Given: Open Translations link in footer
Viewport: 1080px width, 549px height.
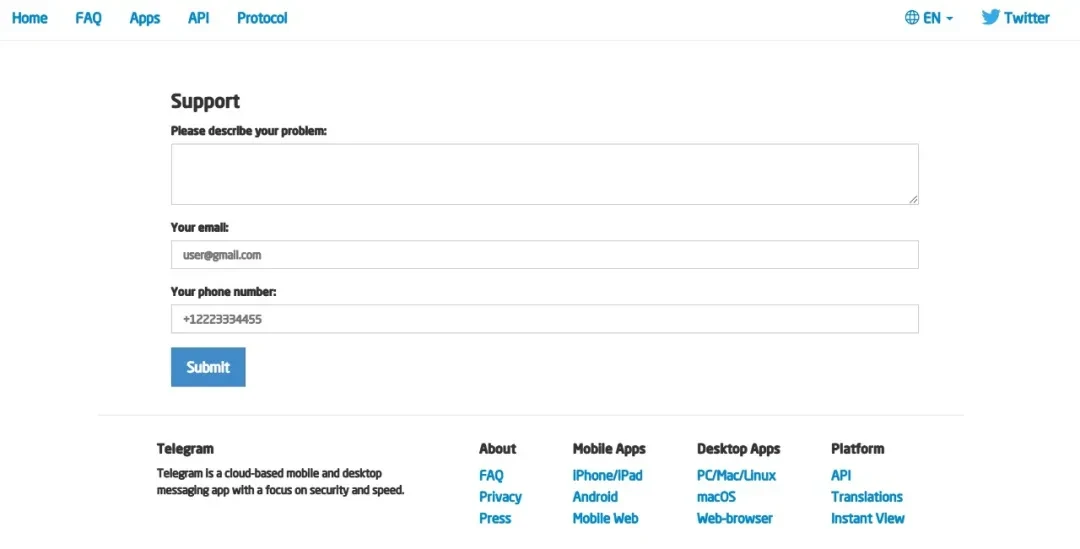Looking at the screenshot, I should tap(866, 497).
